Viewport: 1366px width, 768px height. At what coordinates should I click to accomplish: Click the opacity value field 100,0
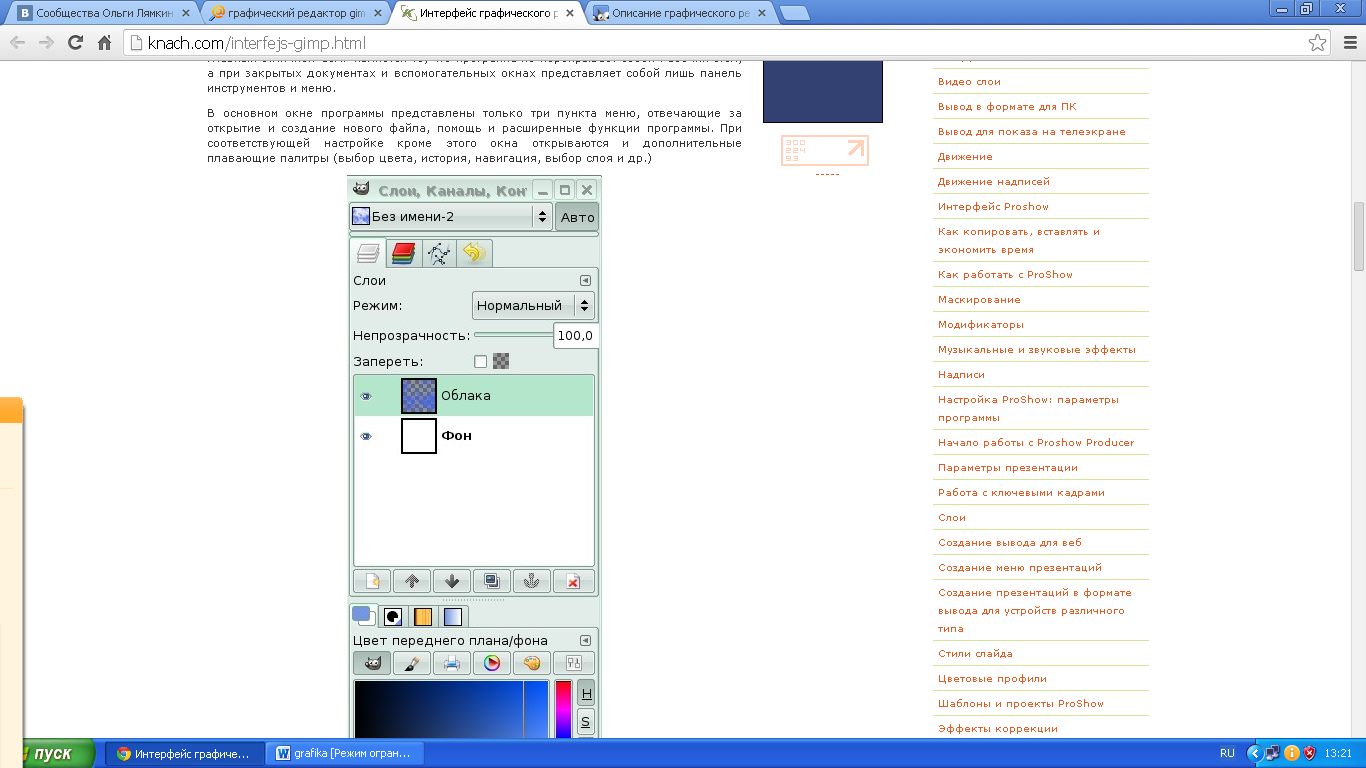[x=575, y=336]
